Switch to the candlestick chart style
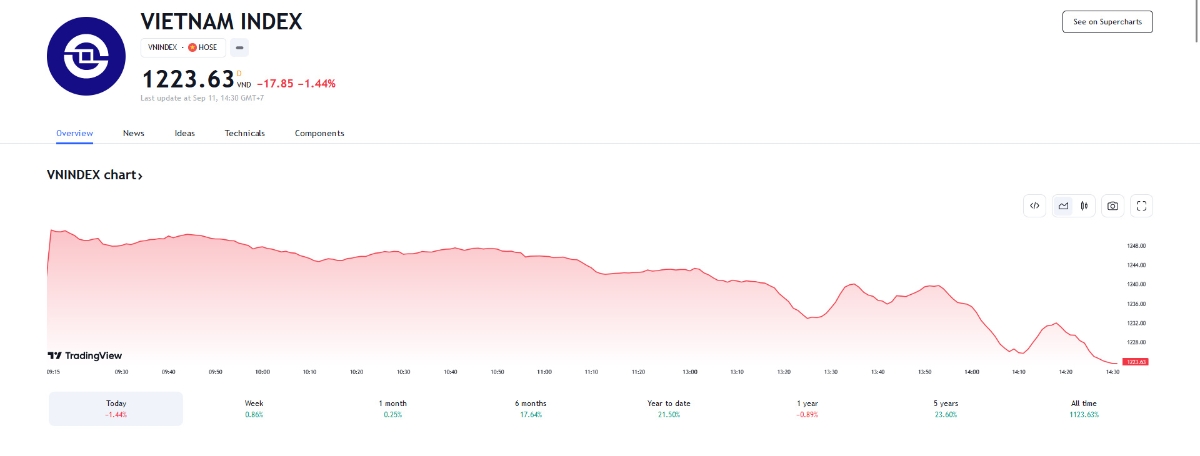The width and height of the screenshot is (1200, 456). (x=1085, y=206)
